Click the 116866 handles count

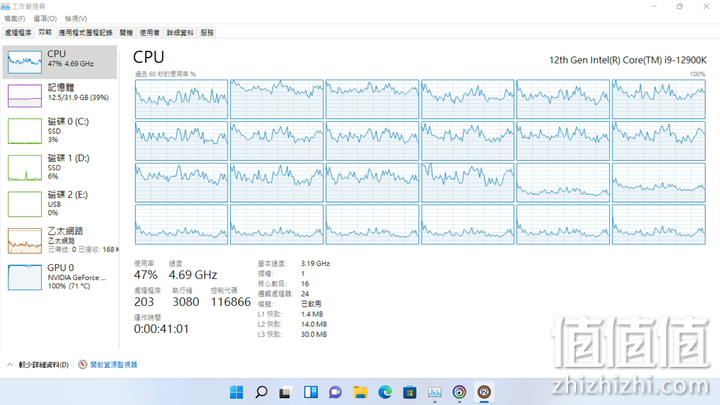[x=231, y=302]
